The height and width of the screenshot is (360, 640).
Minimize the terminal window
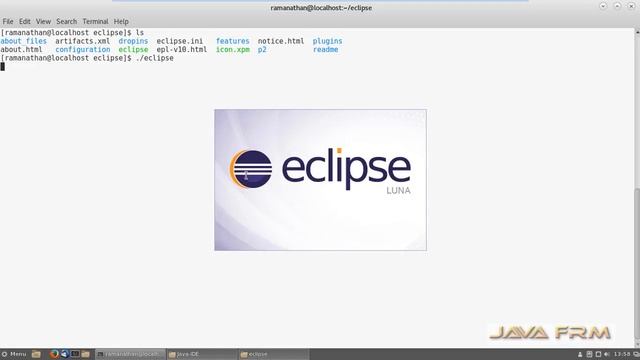coord(603,6)
